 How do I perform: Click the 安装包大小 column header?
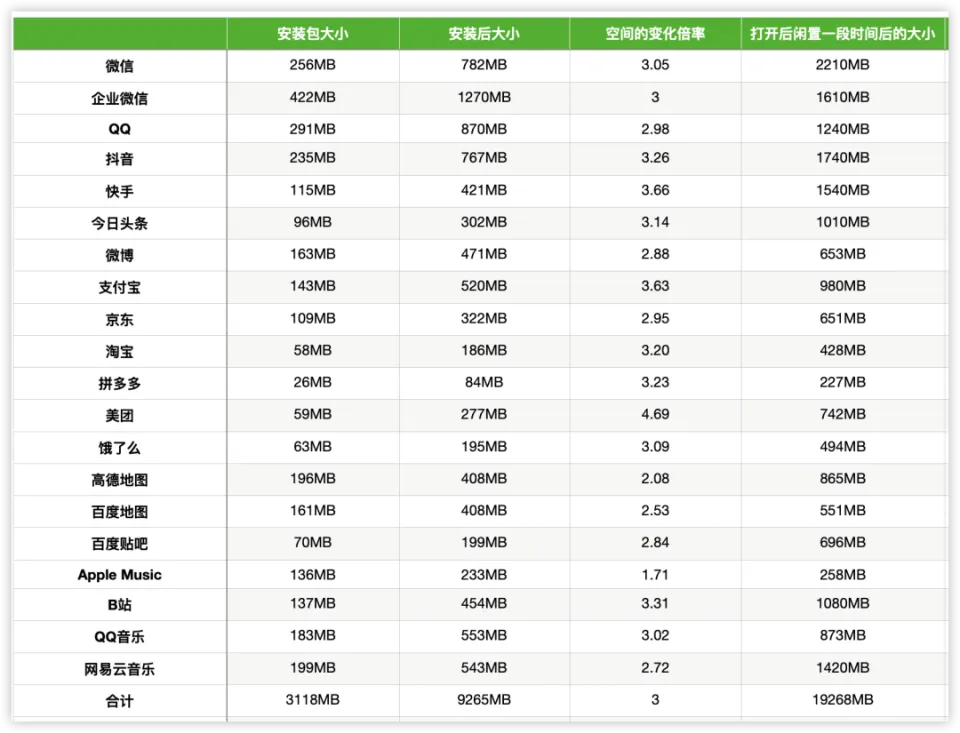(x=313, y=34)
